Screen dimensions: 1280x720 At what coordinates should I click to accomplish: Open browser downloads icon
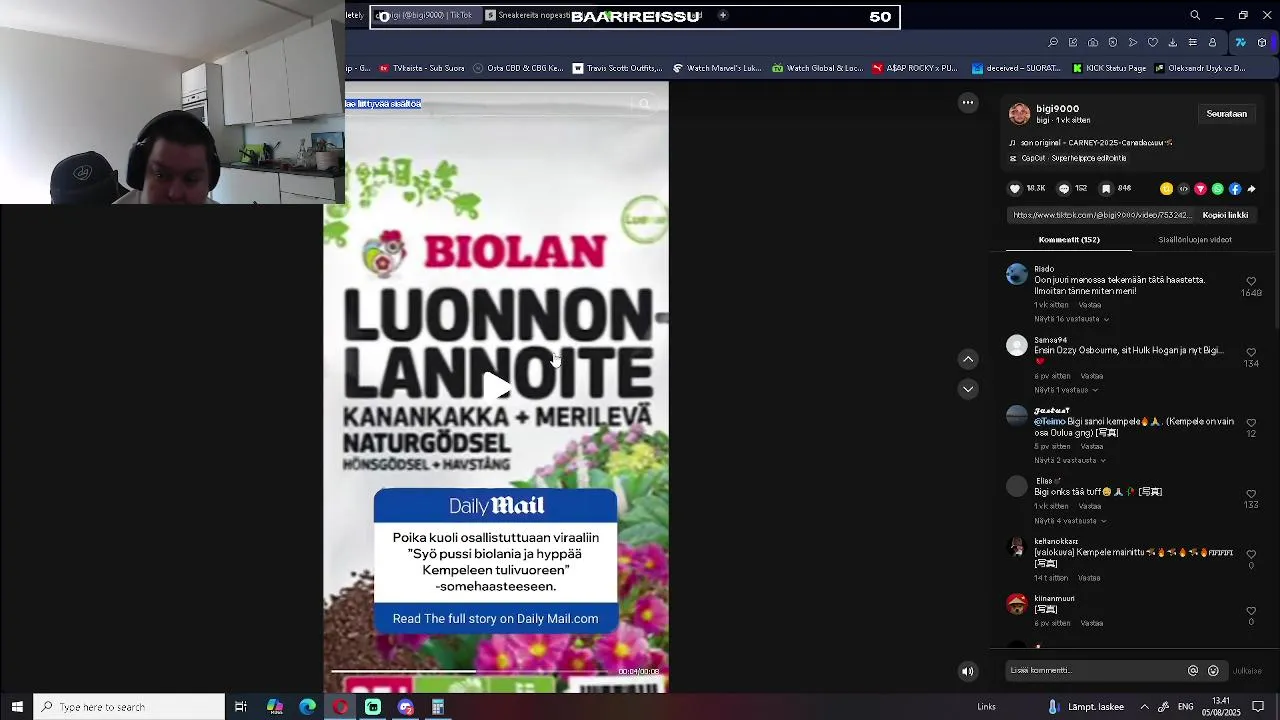pyautogui.click(x=1173, y=43)
